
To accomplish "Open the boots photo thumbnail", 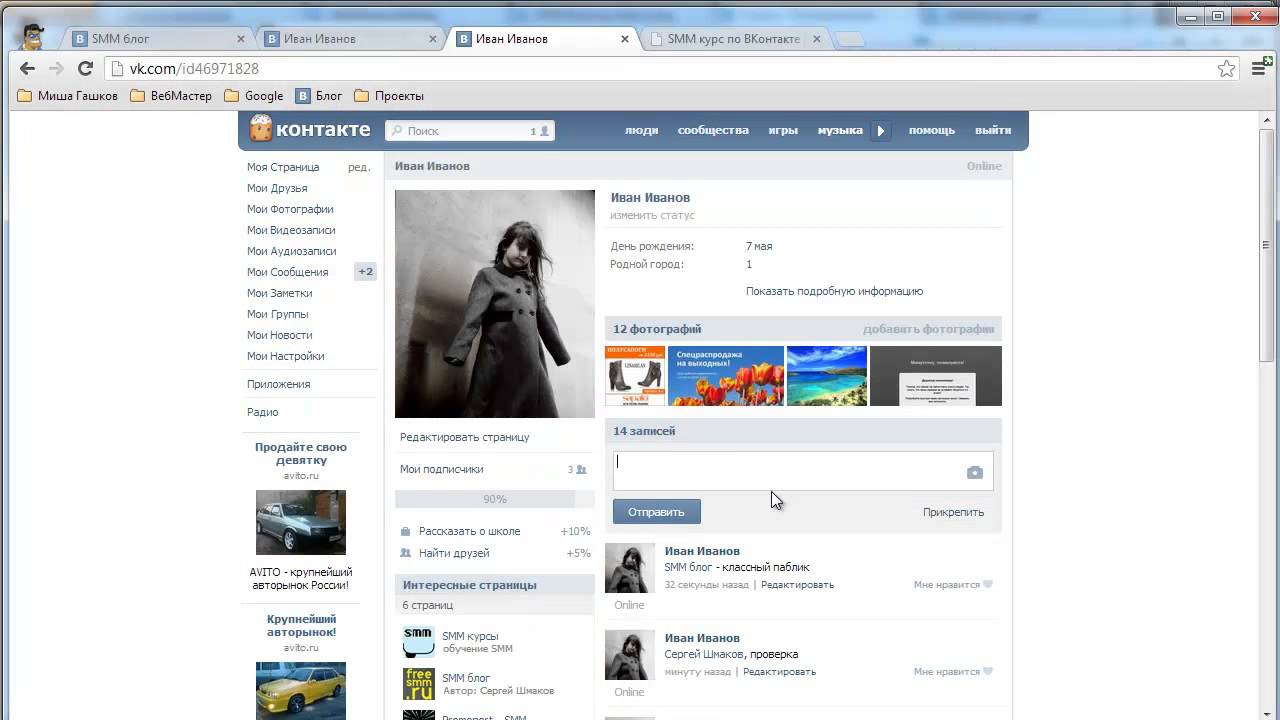I will [635, 376].
